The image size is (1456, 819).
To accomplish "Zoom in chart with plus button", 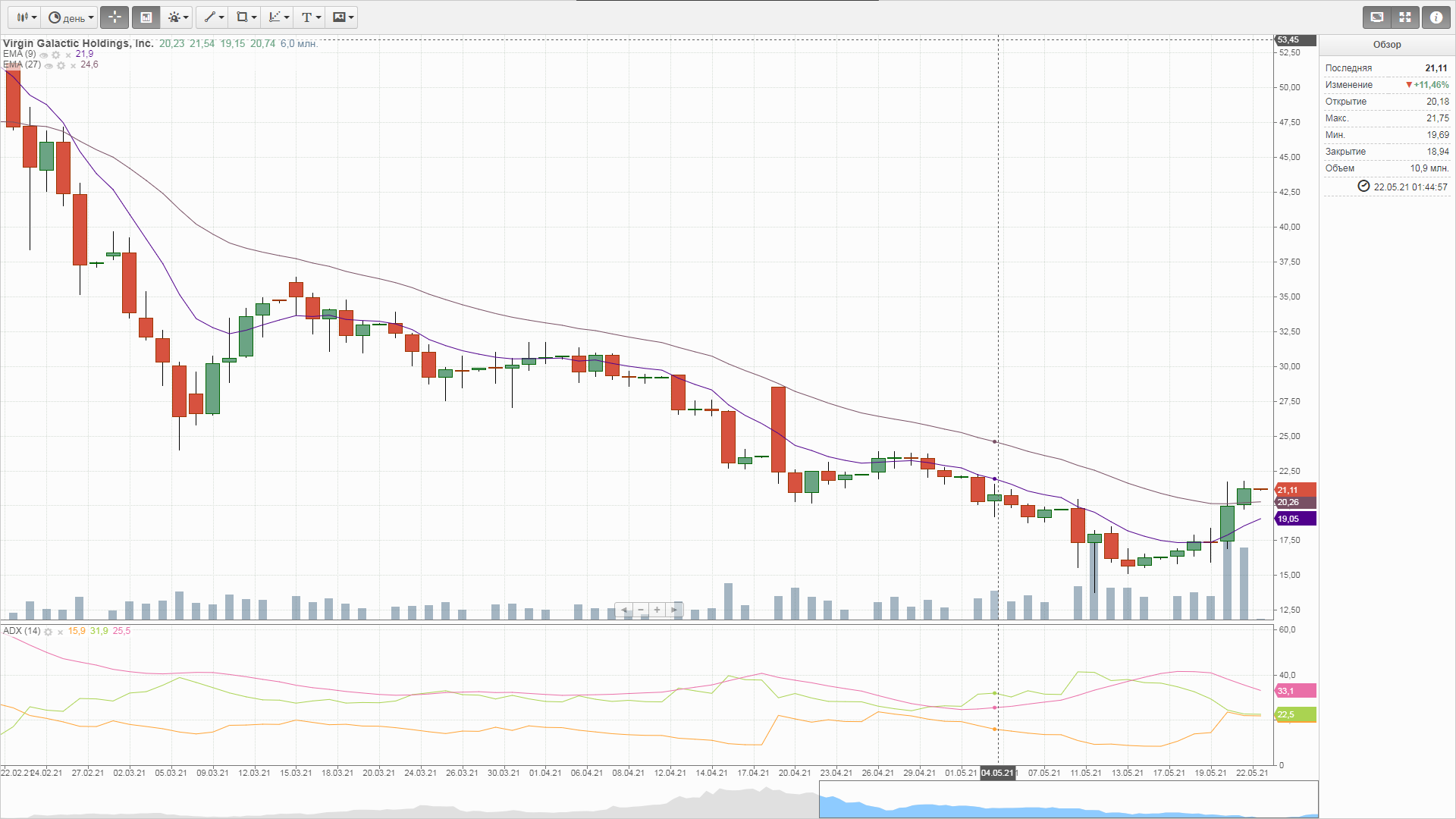I will [657, 610].
